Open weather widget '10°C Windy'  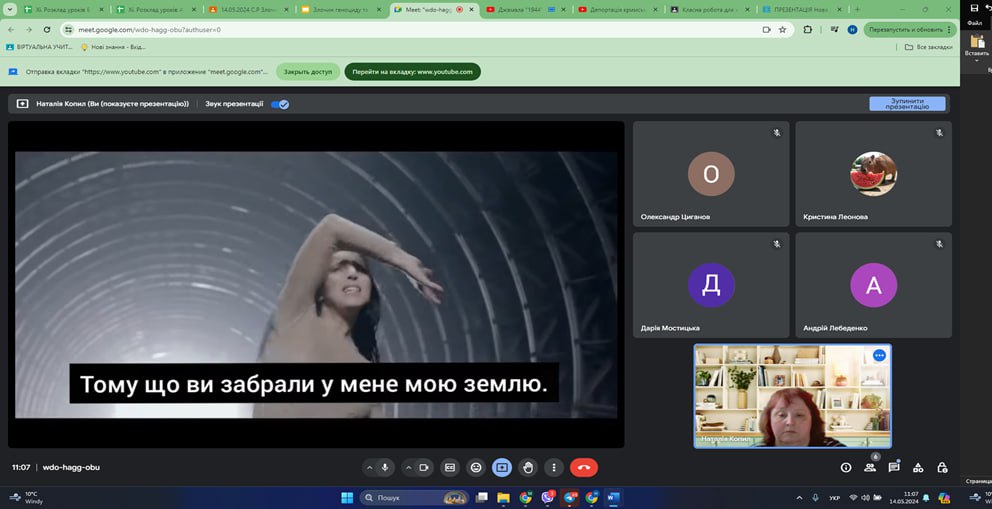26,498
